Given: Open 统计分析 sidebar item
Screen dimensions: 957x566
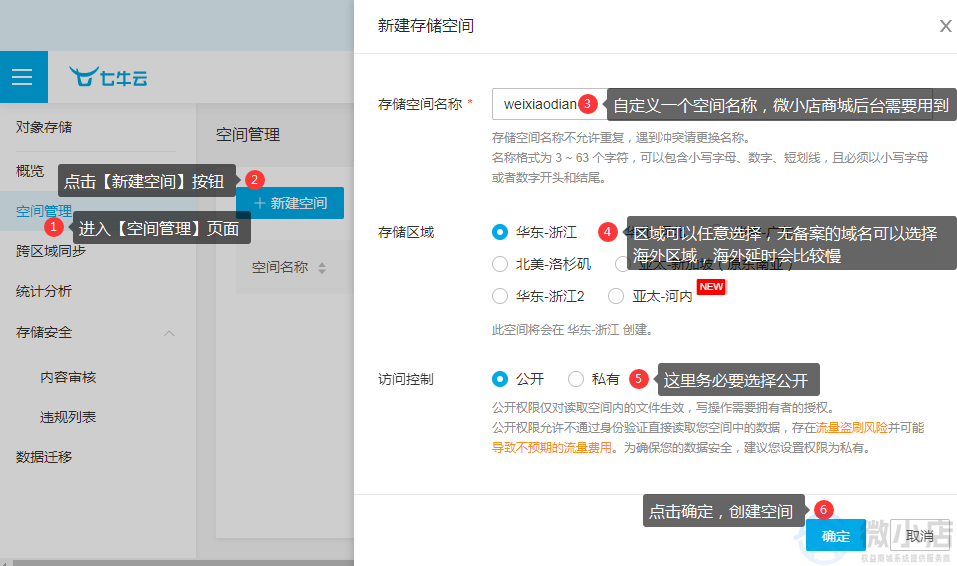Looking at the screenshot, I should [x=44, y=291].
